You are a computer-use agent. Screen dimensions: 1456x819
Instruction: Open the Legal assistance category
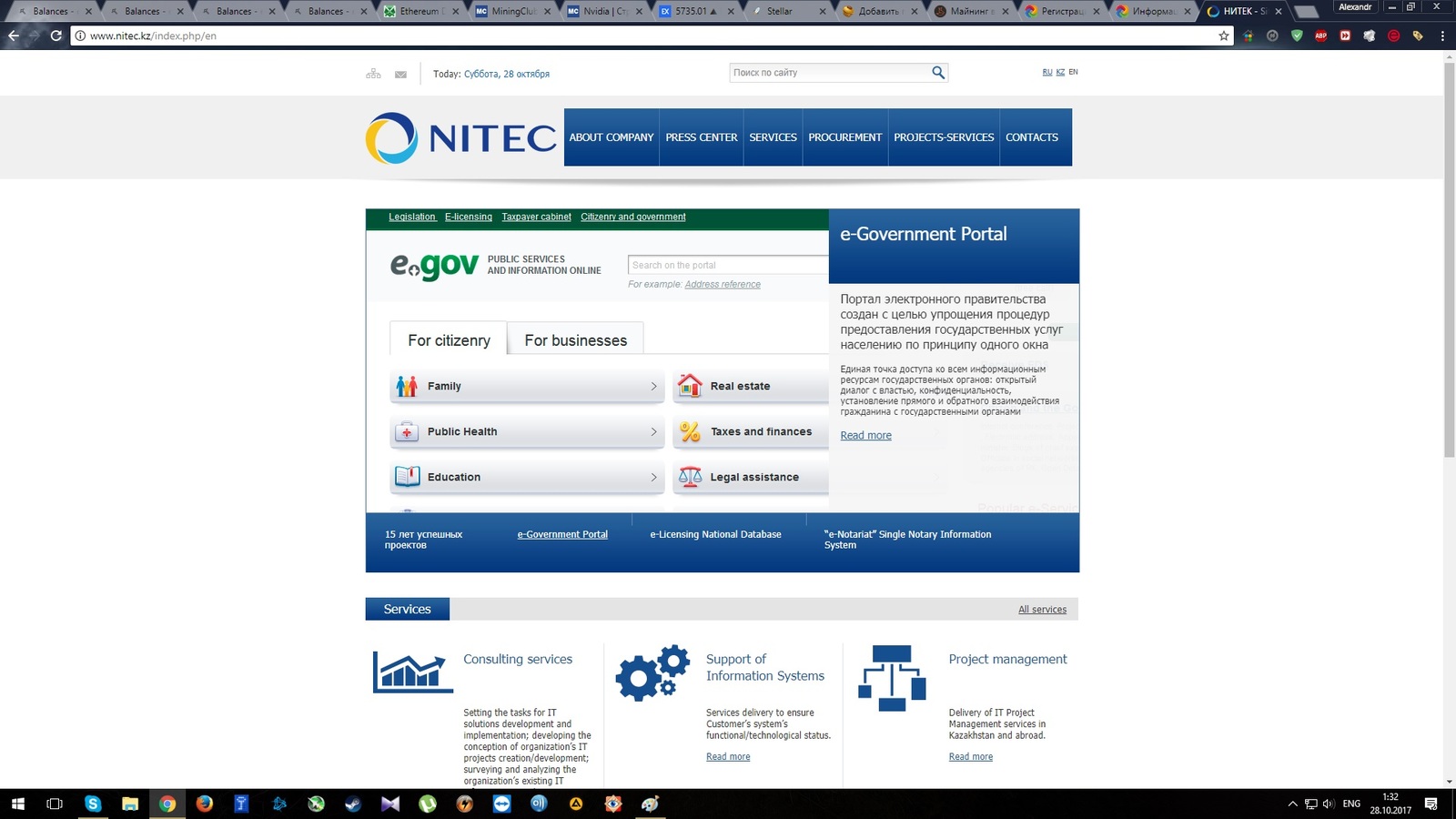coord(751,478)
